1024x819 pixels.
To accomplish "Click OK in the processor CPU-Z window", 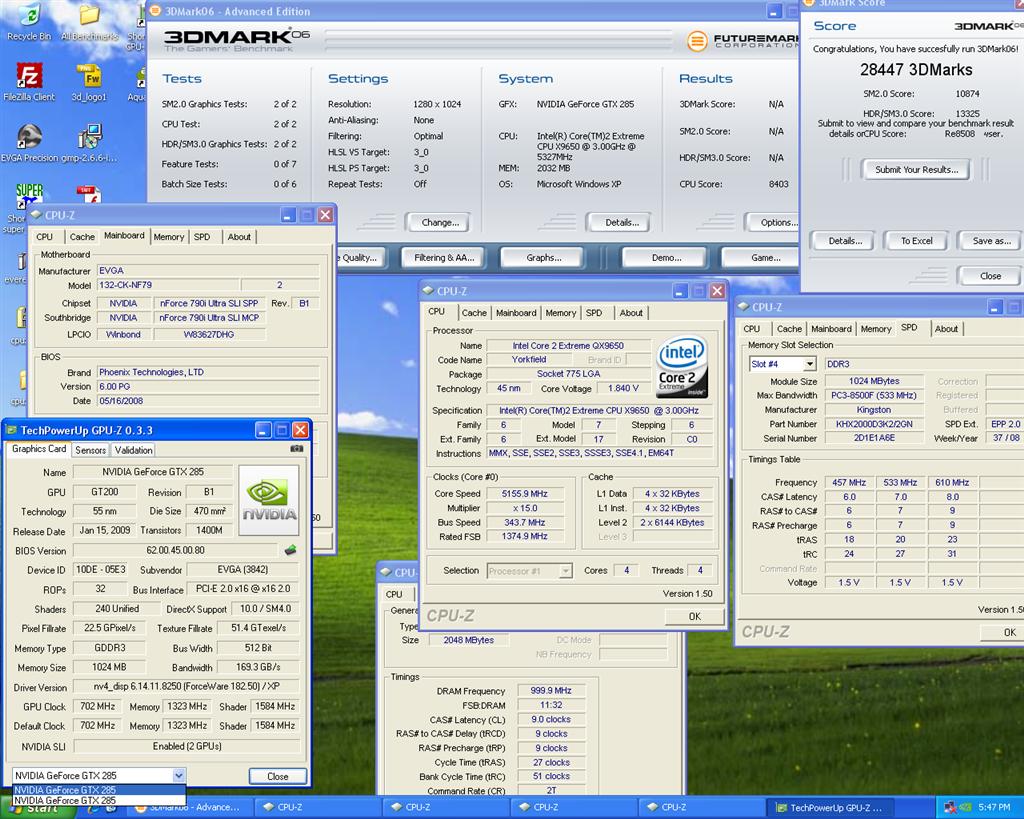I will 694,616.
